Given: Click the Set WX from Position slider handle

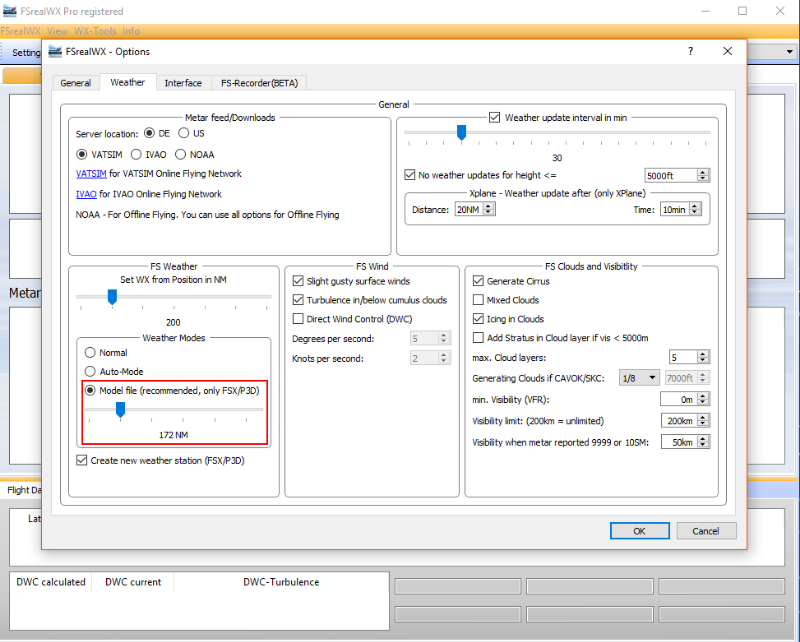Looking at the screenshot, I should coord(112,297).
